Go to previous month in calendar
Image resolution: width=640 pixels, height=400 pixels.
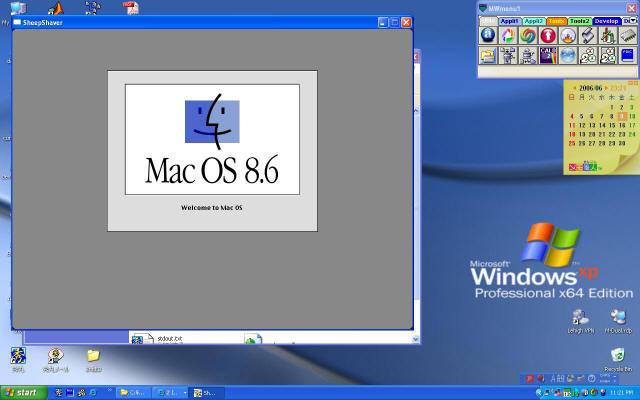tap(573, 88)
